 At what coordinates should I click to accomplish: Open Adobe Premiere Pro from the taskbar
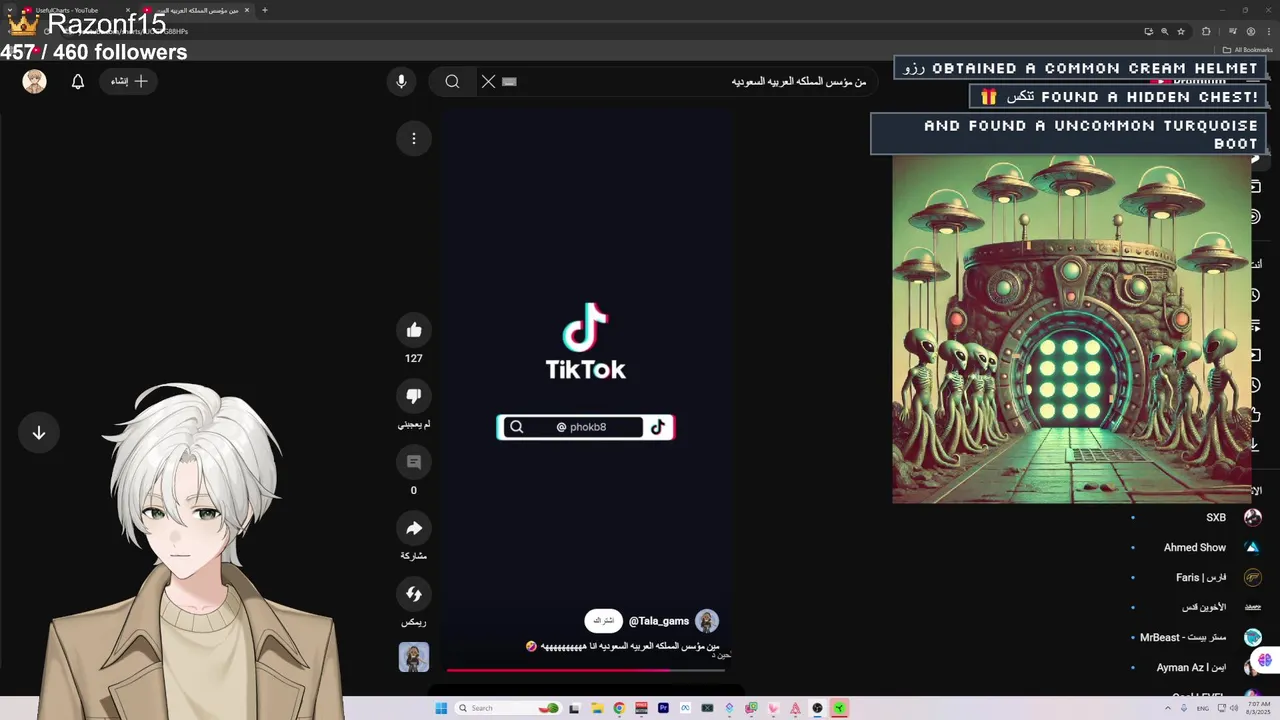click(663, 708)
